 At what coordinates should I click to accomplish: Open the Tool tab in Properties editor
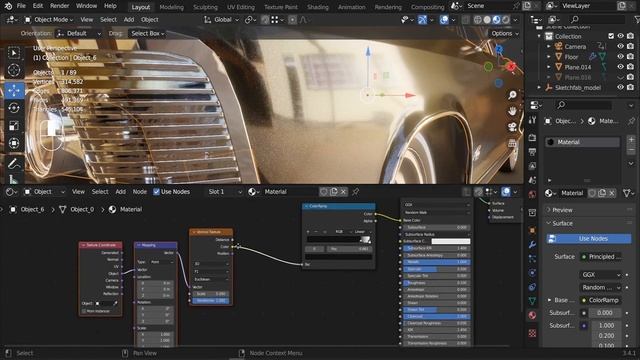coord(532,120)
